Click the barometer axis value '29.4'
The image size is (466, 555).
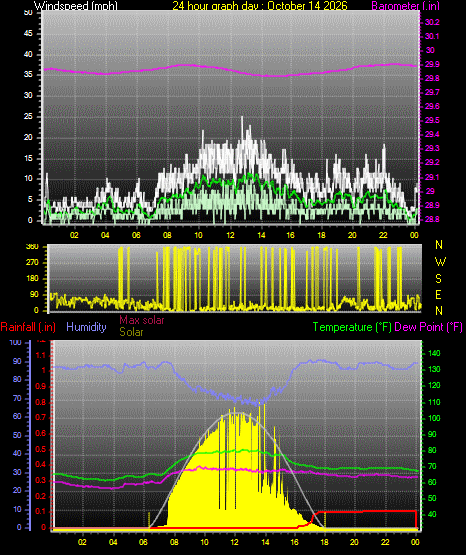pyautogui.click(x=432, y=135)
